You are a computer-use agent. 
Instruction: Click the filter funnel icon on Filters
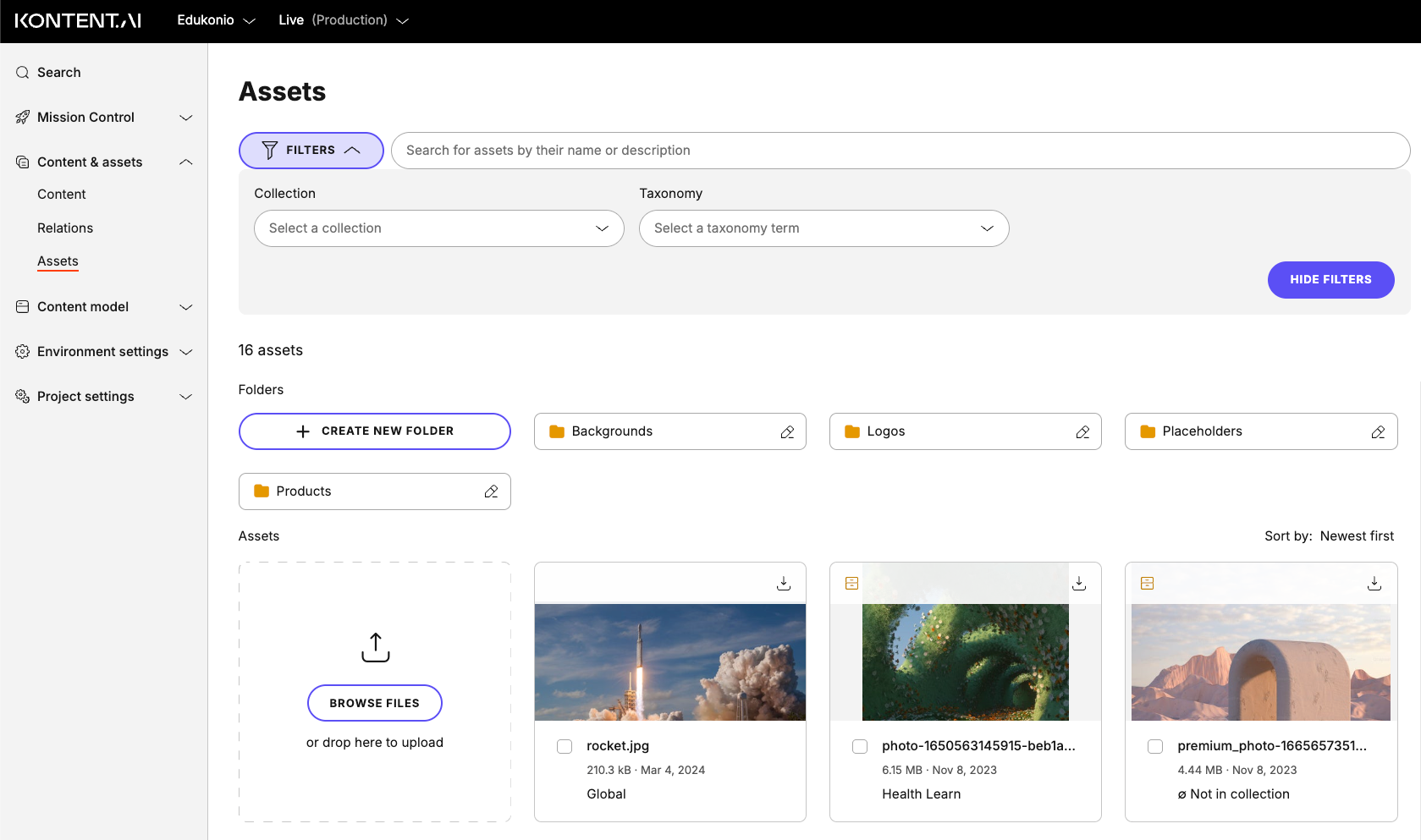tap(268, 150)
